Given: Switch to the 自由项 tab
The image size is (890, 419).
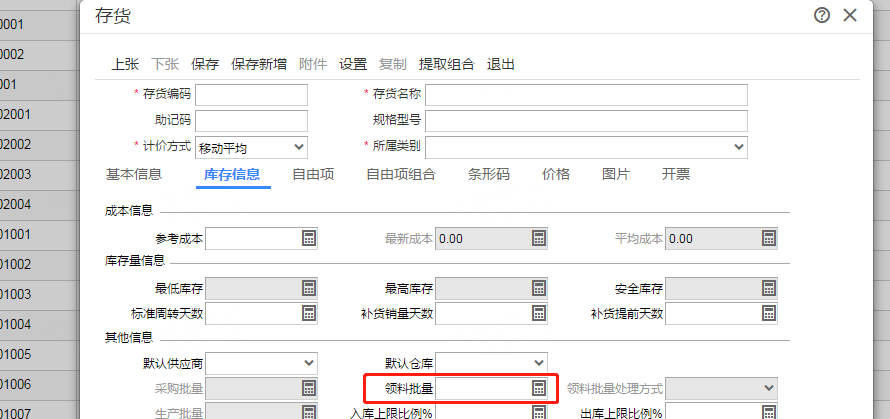Looking at the screenshot, I should click(313, 174).
